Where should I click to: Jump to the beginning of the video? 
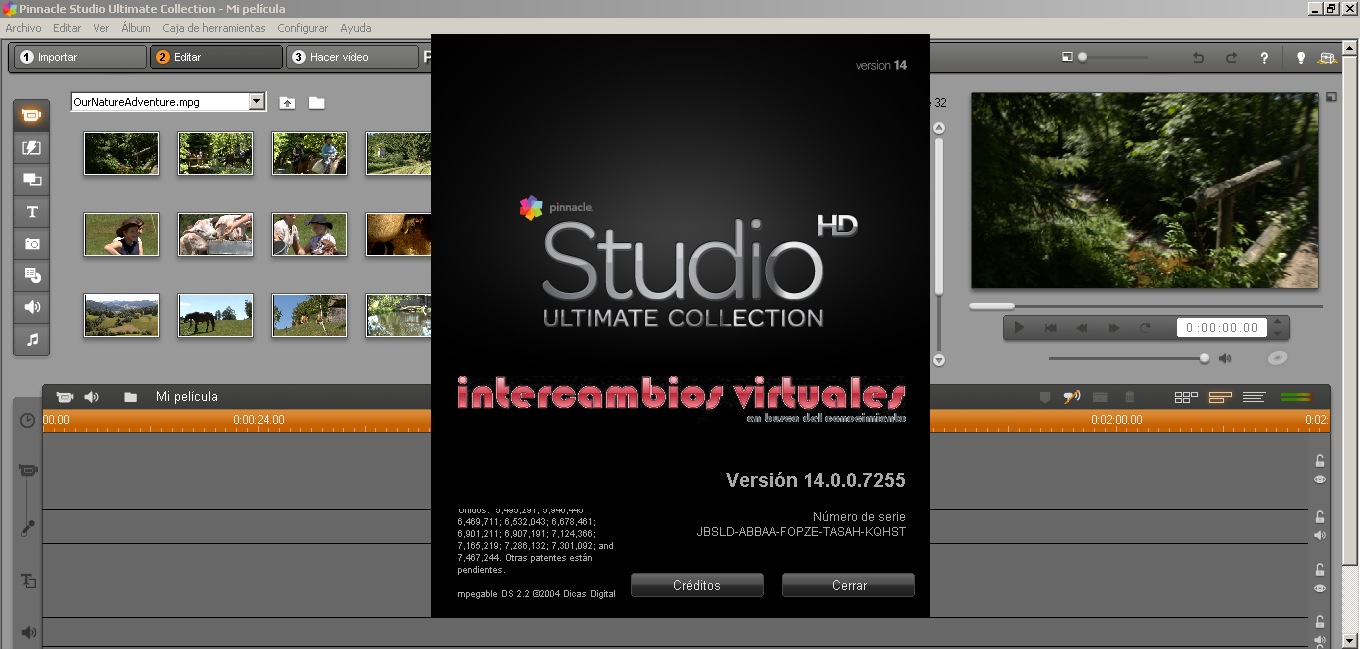pos(1051,327)
